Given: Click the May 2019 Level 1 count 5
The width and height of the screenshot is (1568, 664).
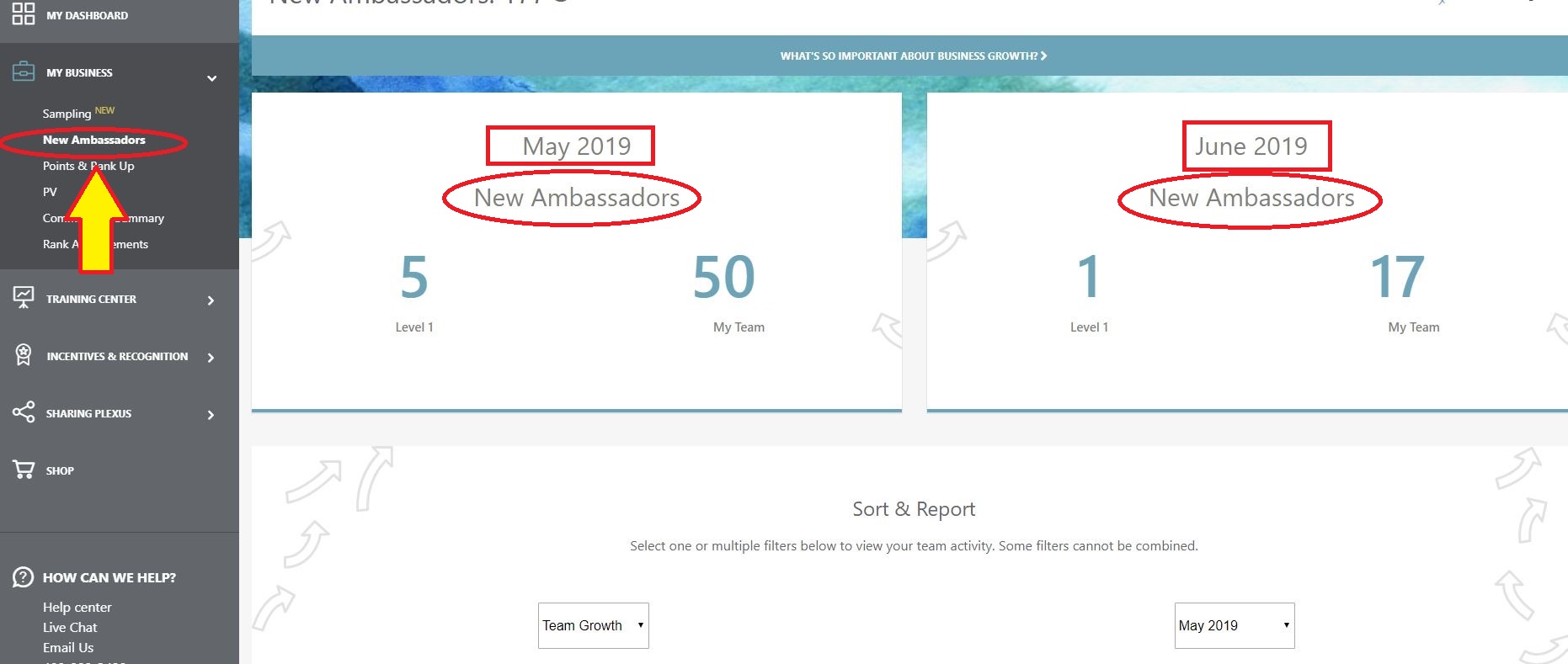Looking at the screenshot, I should [414, 277].
